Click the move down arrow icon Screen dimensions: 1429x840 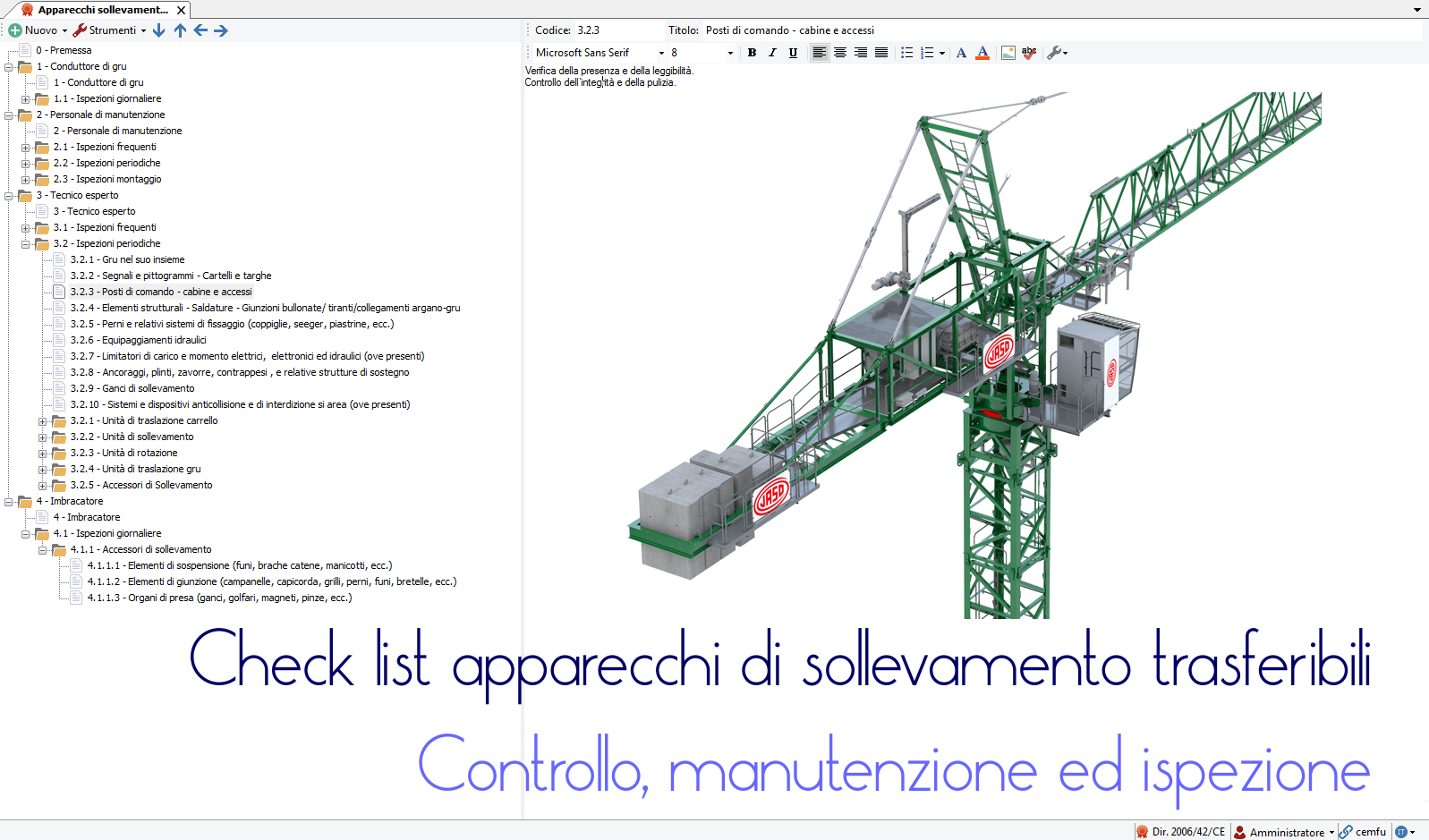[x=159, y=30]
